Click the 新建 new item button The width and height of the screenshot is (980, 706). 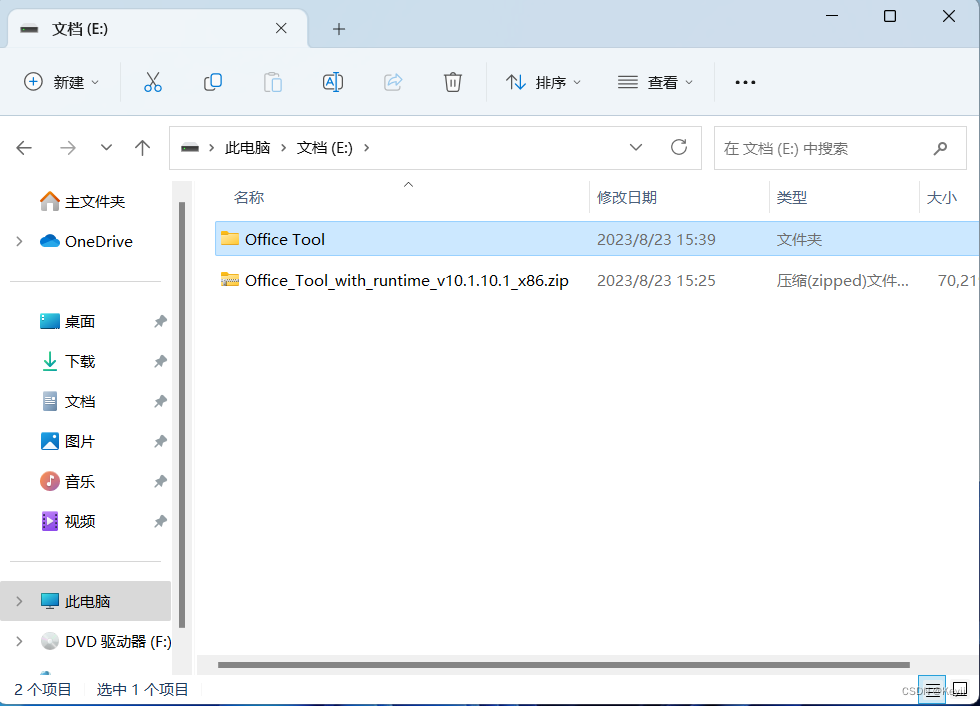click(x=62, y=82)
